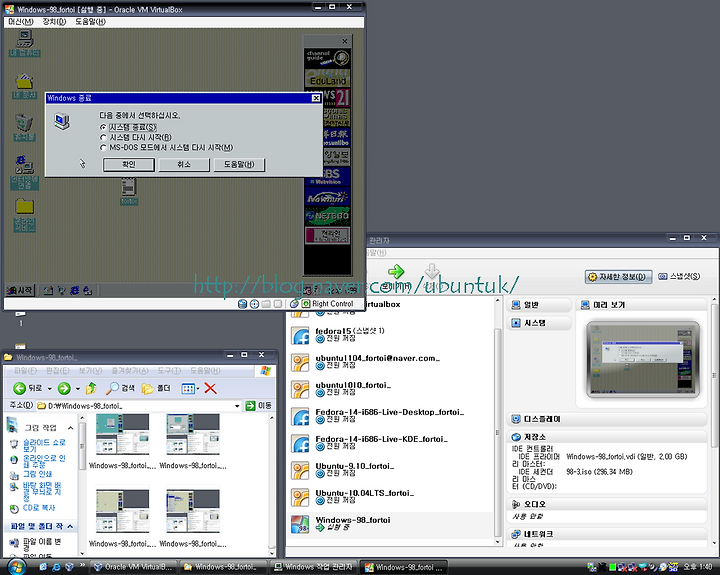Viewport: 720px width, 575px height.
Task: Click the CD로 복사 link
Action: tap(39, 508)
